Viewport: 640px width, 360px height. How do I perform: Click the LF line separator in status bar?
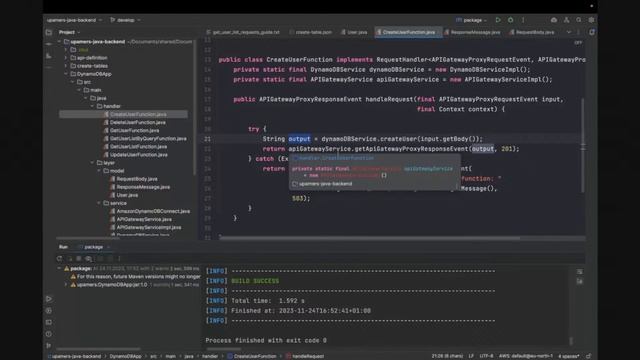471,356
